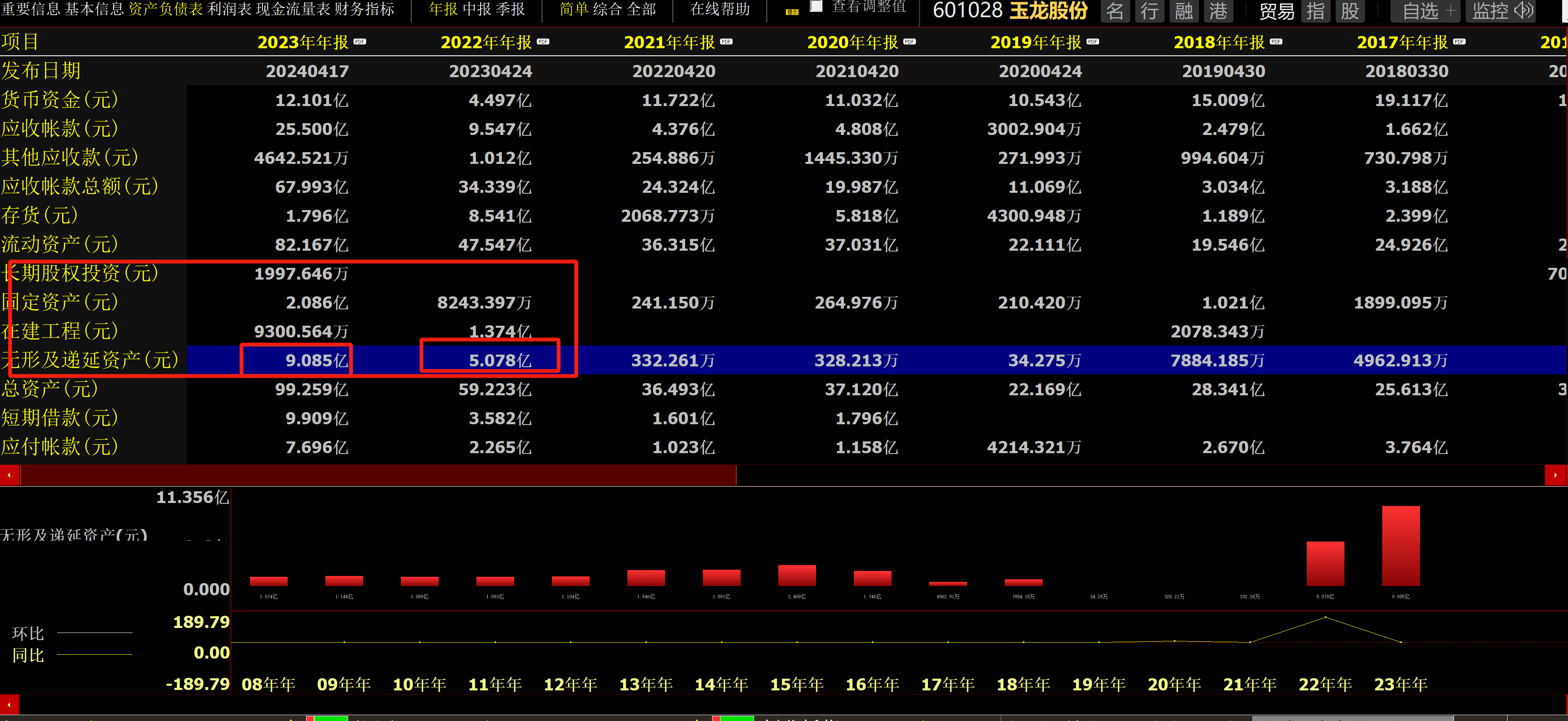The image size is (1568, 721).
Task: Enable the 查看调整值 checkbox
Action: click(816, 7)
